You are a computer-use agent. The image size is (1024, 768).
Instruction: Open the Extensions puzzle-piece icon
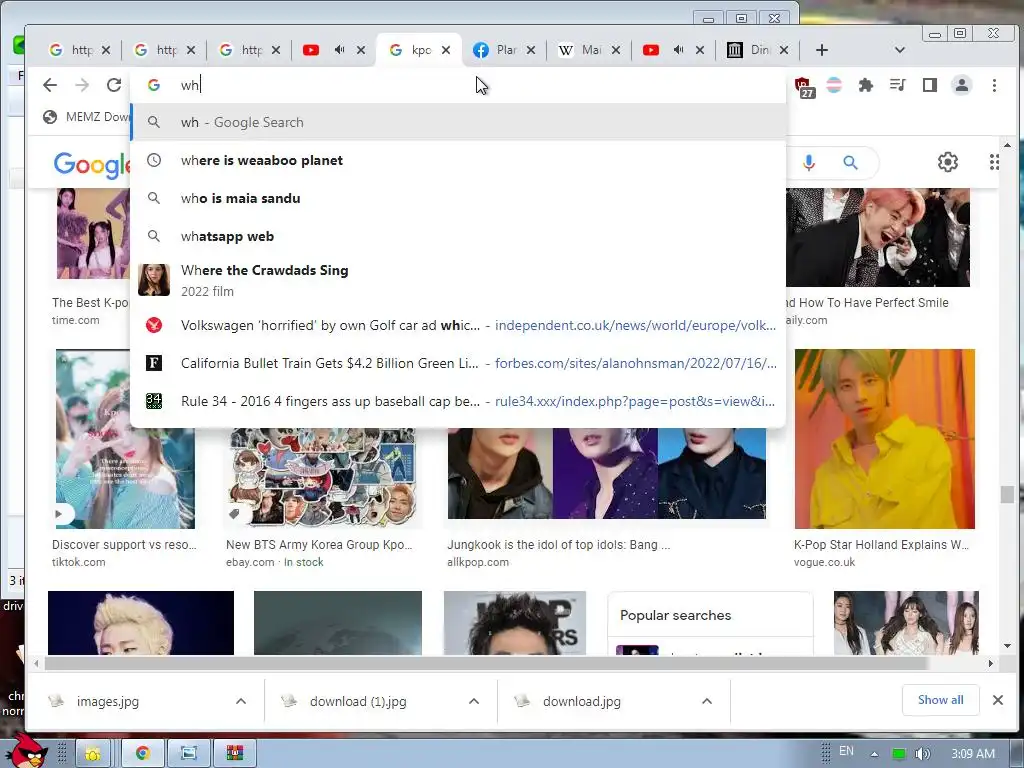(865, 85)
